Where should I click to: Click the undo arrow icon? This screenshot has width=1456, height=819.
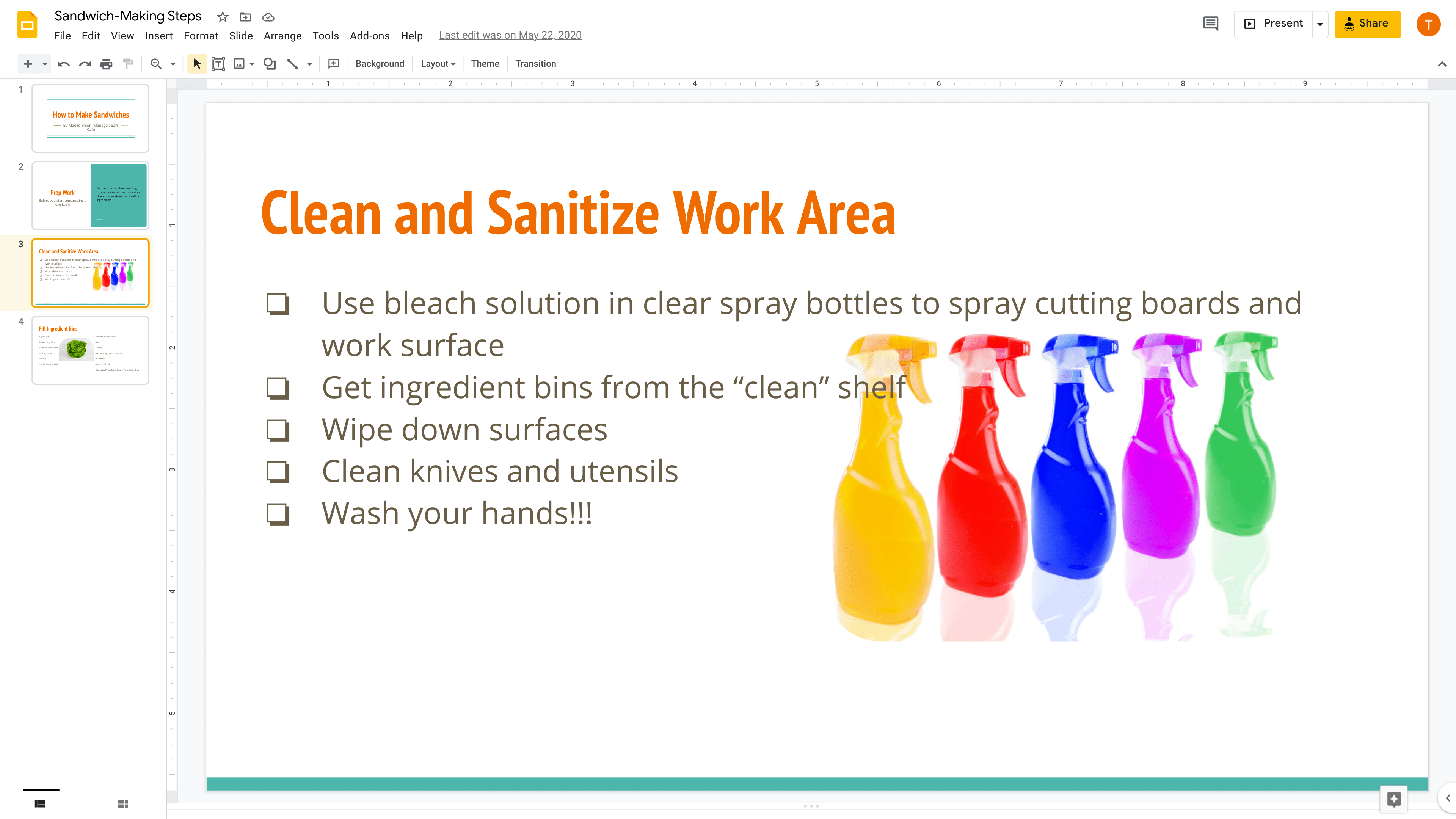pyautogui.click(x=63, y=64)
